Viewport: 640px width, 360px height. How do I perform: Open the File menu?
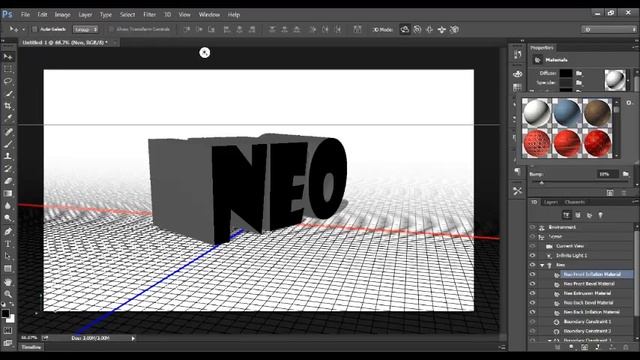25,15
